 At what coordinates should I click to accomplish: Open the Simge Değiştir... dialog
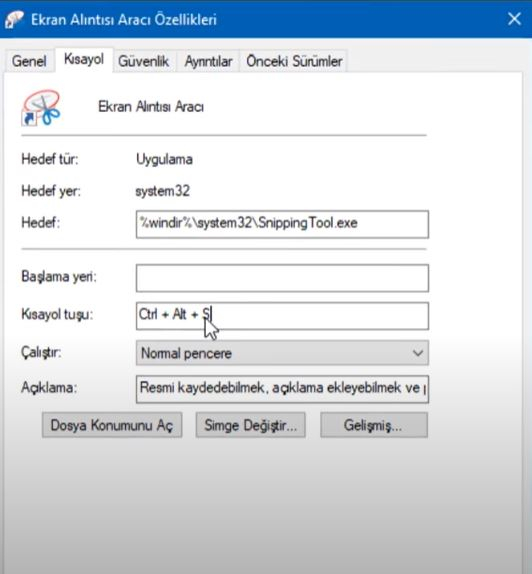[250, 425]
